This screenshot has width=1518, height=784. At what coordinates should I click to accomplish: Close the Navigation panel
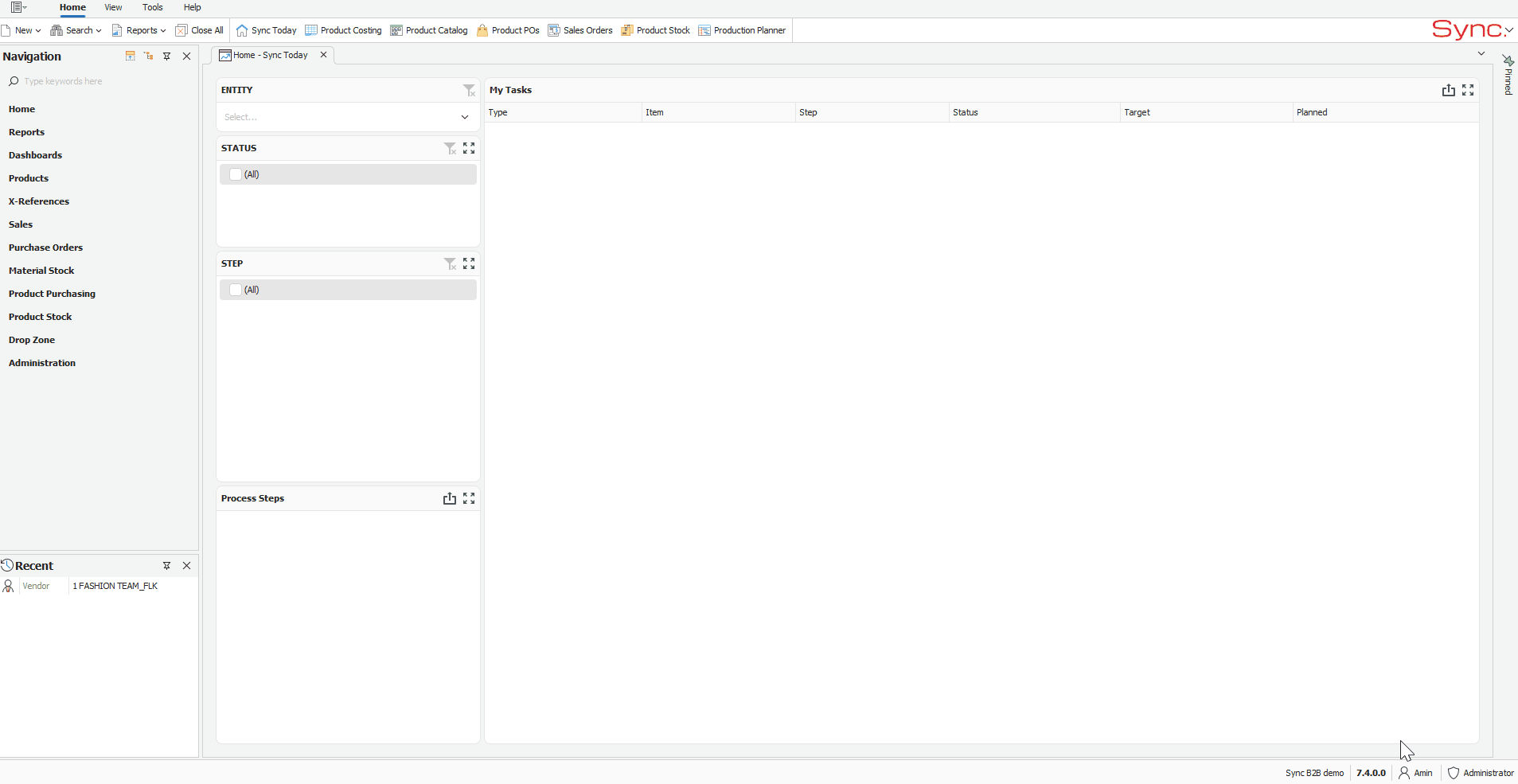point(187,56)
